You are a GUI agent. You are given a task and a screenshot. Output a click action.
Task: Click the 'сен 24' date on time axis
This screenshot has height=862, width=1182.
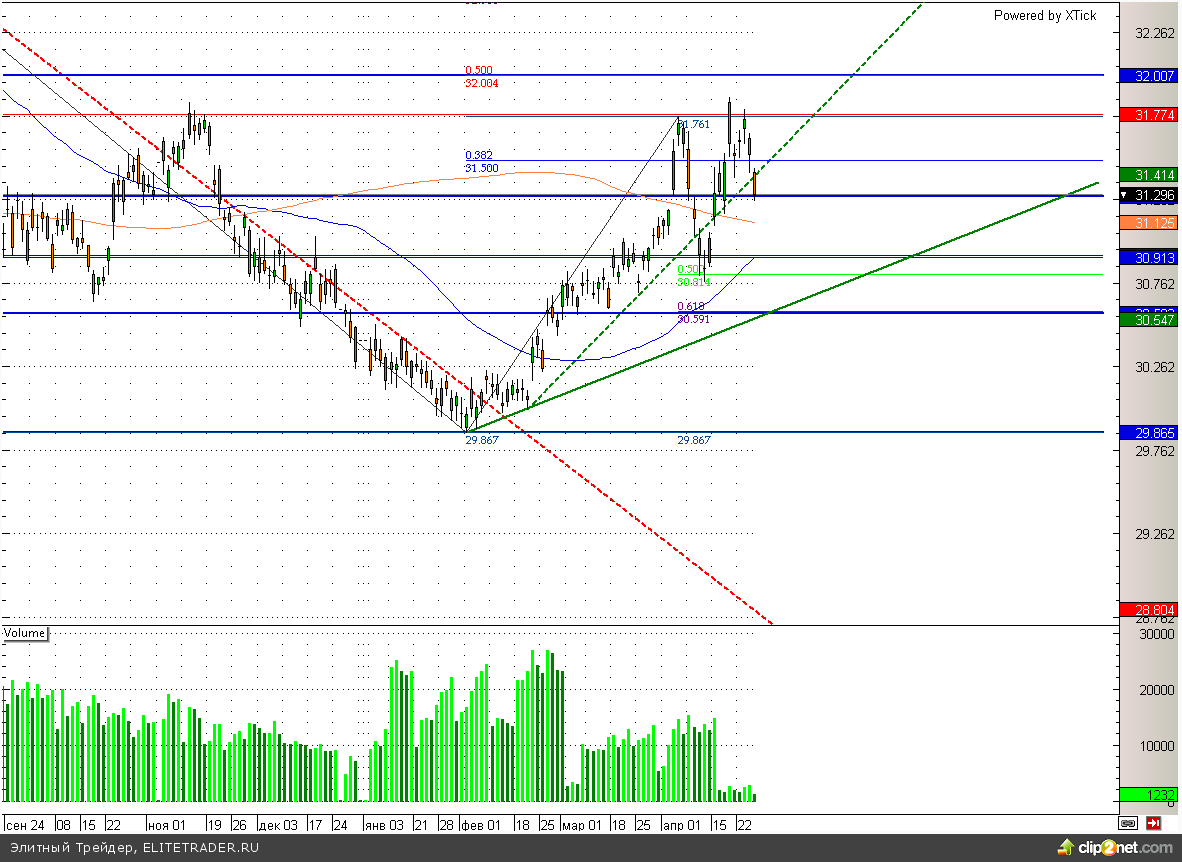pos(25,825)
